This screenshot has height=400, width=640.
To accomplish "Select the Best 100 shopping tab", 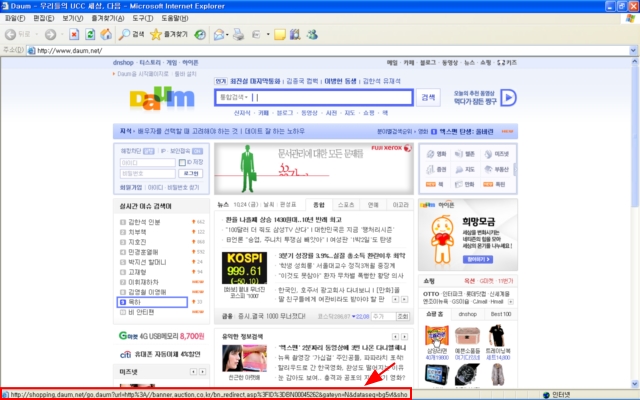I will tap(501, 314).
